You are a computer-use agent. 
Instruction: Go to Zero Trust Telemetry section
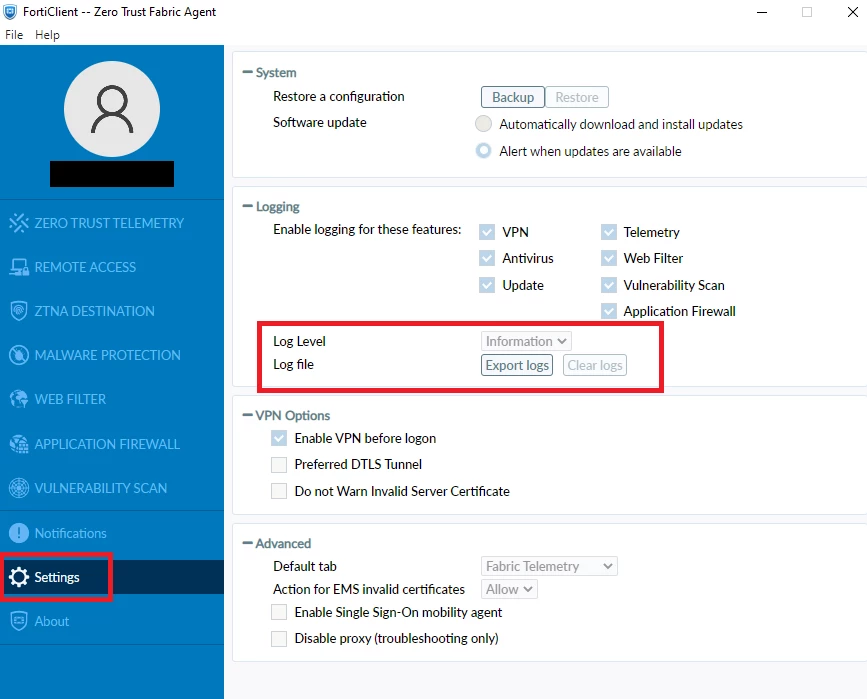click(112, 223)
